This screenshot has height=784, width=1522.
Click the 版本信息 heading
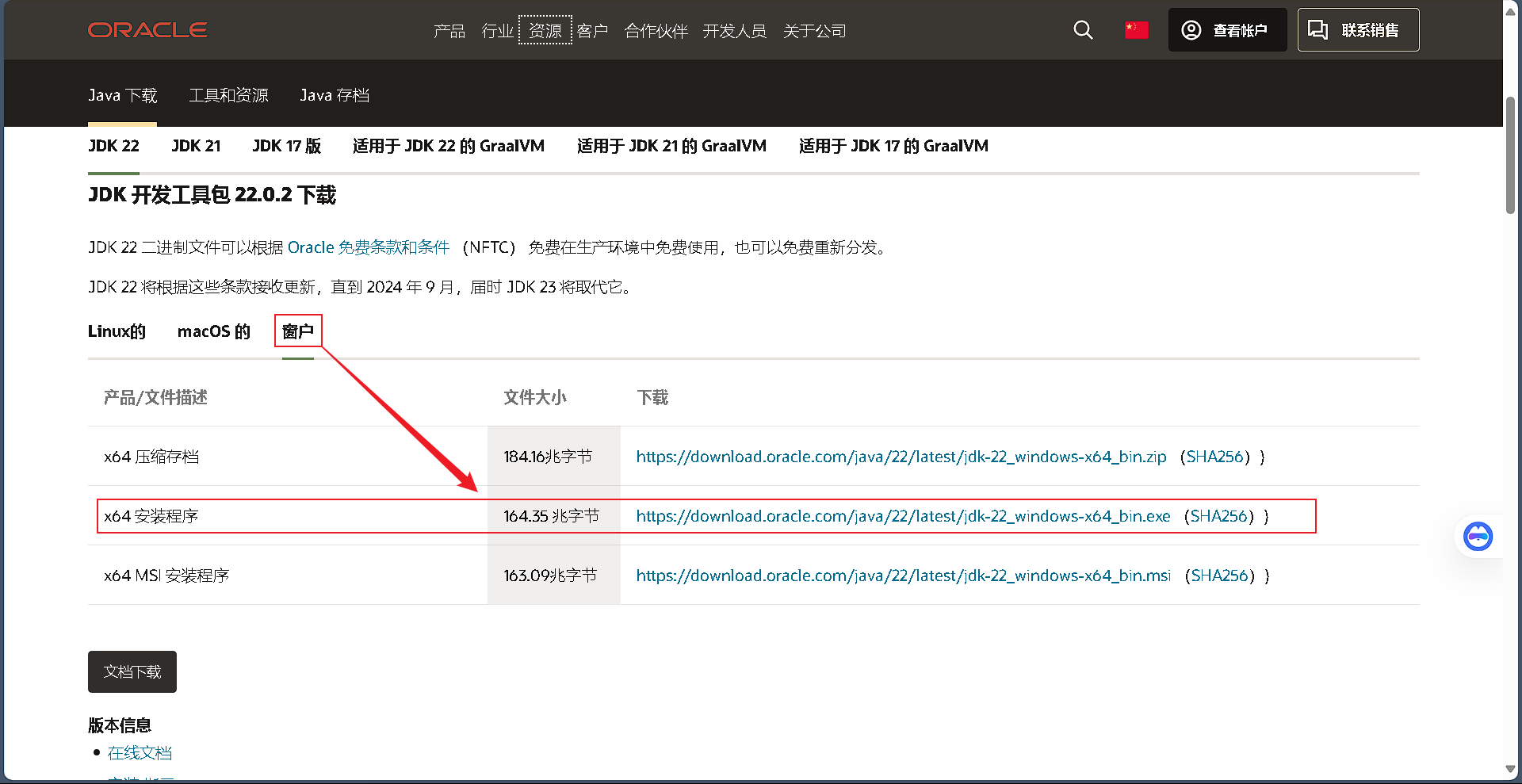pos(120,725)
